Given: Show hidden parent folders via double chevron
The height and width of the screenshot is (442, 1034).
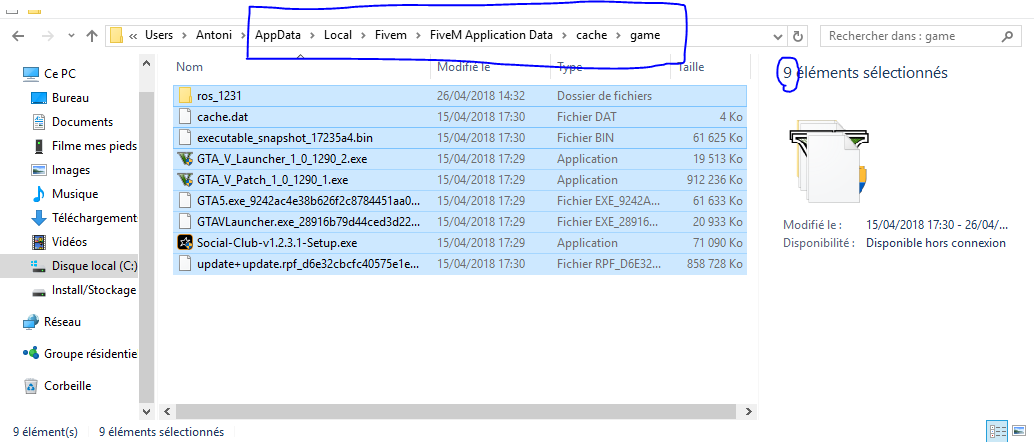Looking at the screenshot, I should point(133,36).
